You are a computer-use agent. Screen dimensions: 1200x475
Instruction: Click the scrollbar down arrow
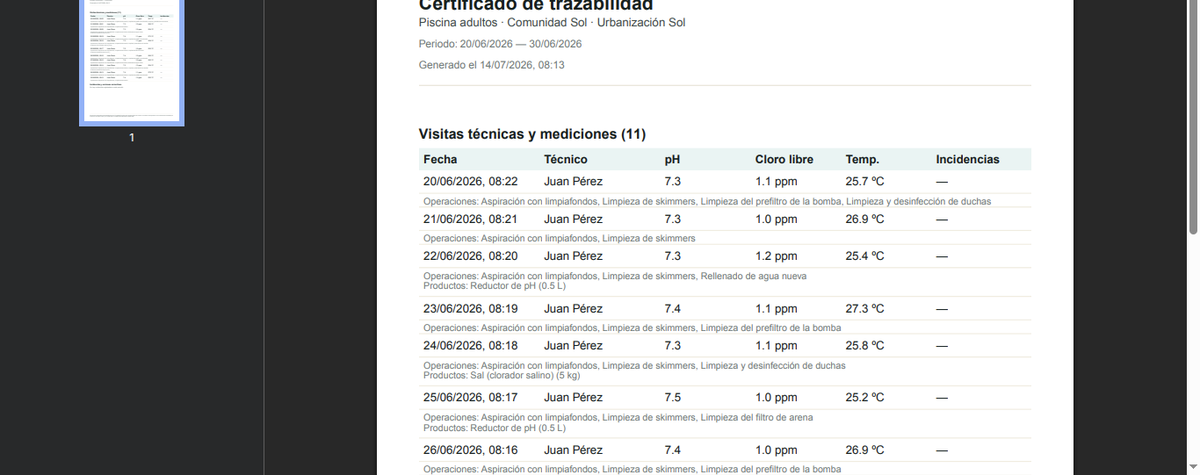[x=1192, y=467]
